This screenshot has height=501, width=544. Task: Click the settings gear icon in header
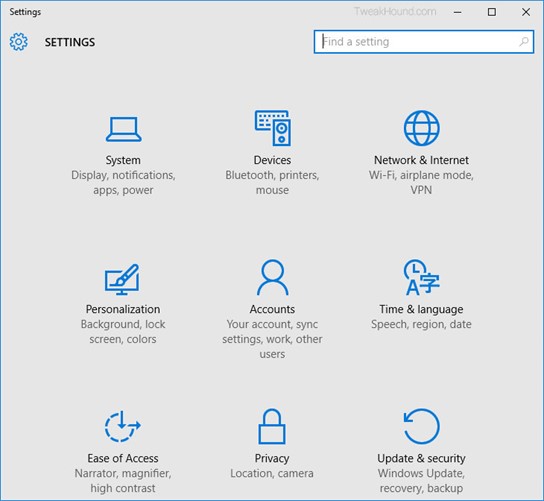(x=18, y=42)
